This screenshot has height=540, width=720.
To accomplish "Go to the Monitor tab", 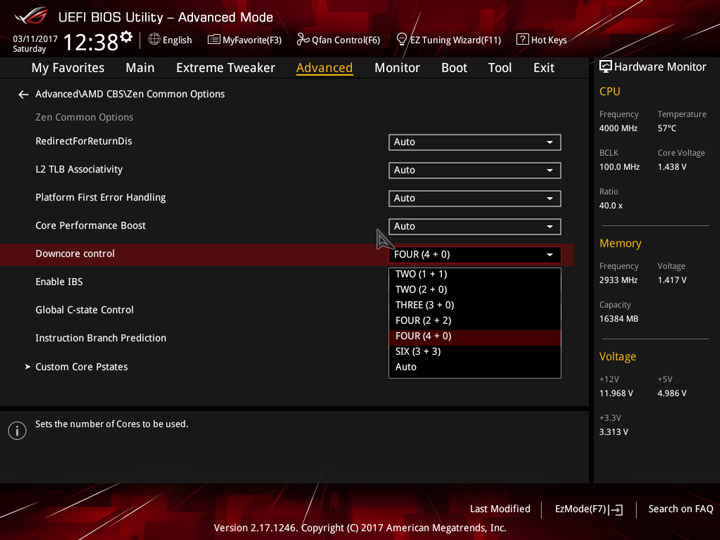I will [x=397, y=68].
